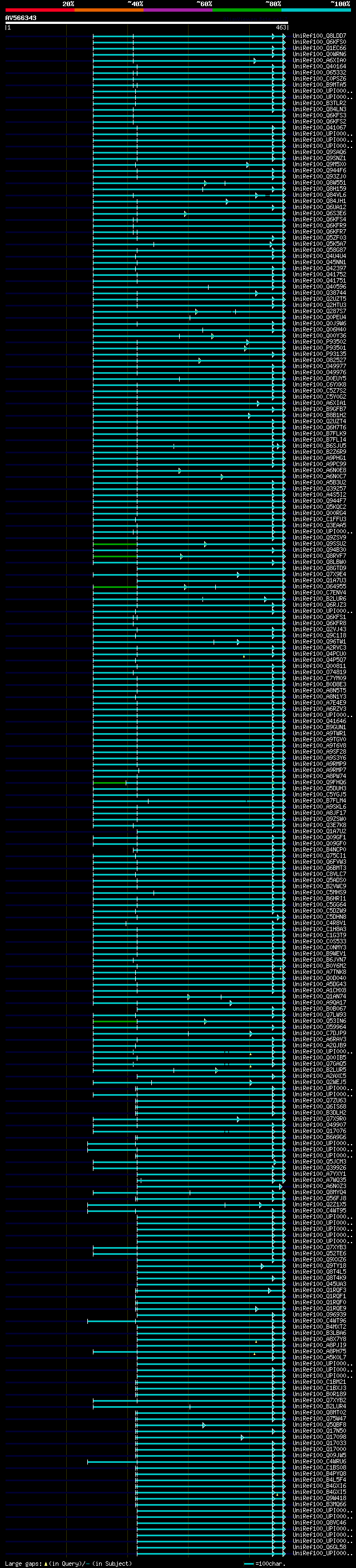
Task: Click UniRef100_B9GUN1 label
Action: point(319,728)
